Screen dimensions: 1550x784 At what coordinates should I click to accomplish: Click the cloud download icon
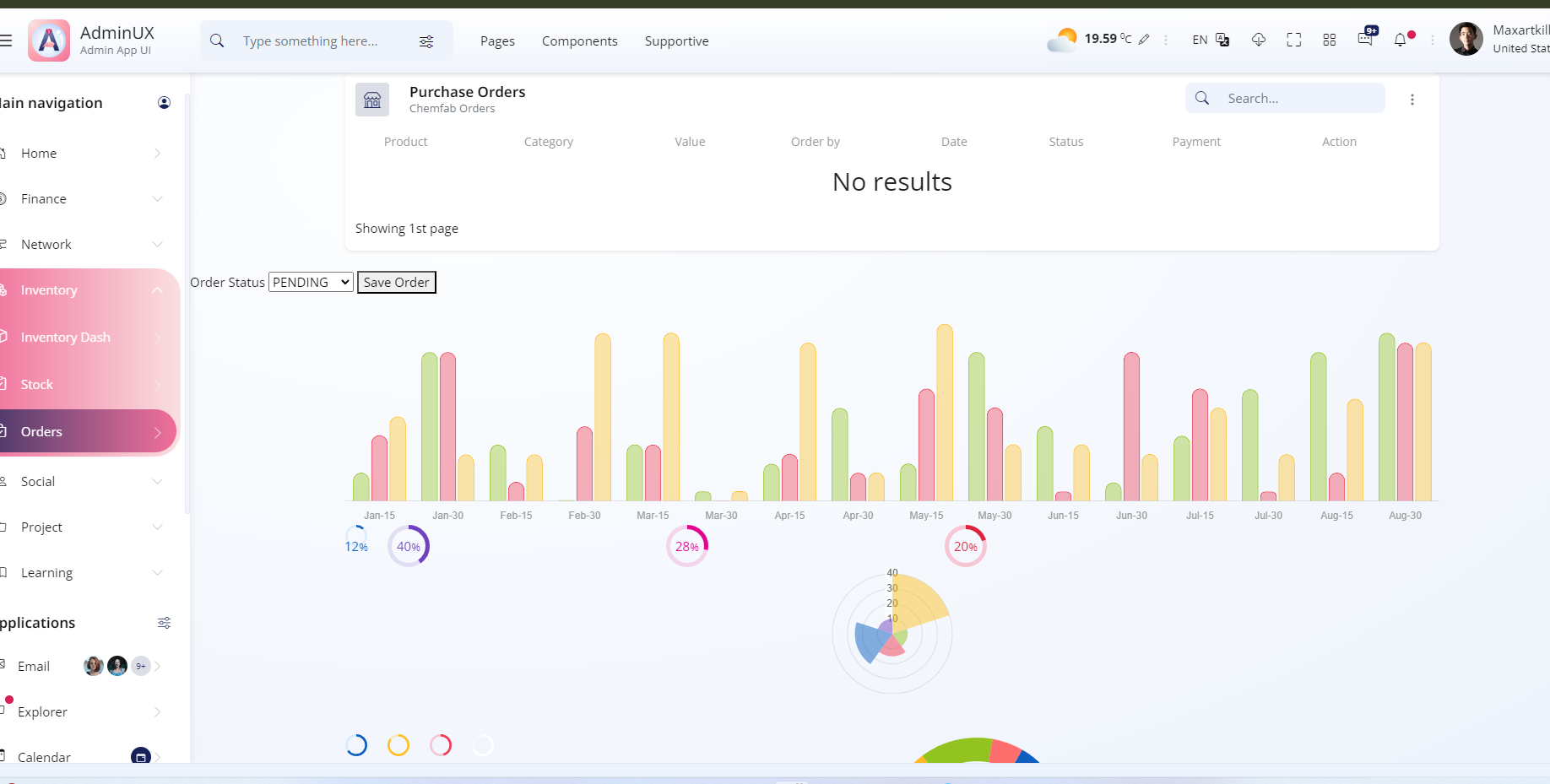1258,40
